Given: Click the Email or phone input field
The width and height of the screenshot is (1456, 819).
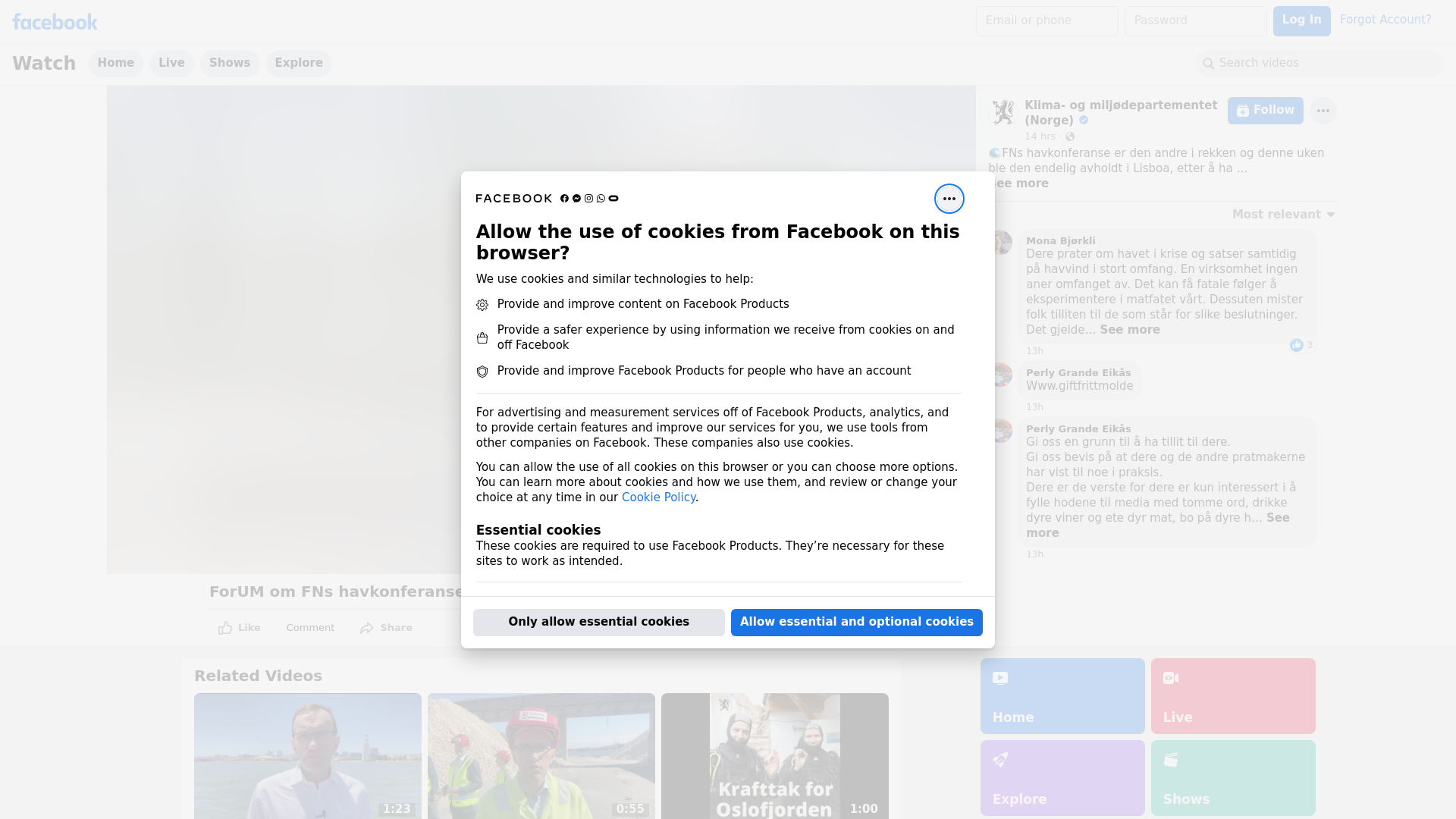Looking at the screenshot, I should 1047,21.
